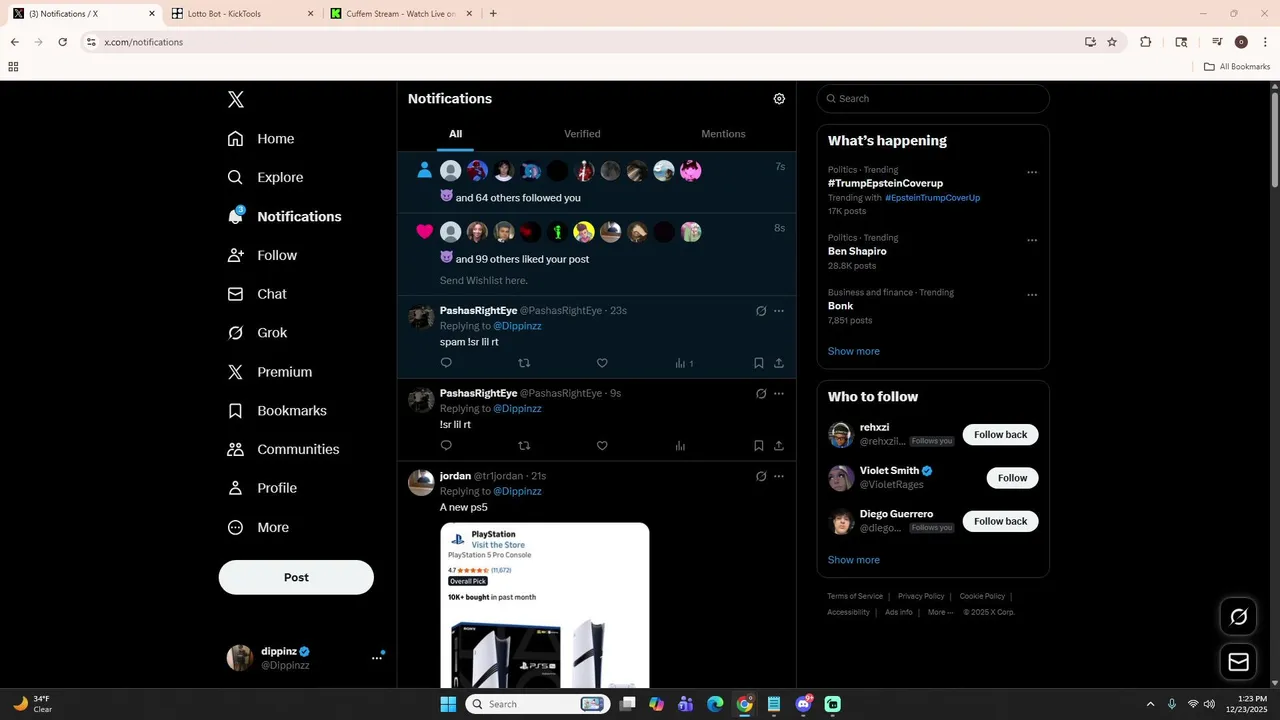Open the PlayStation 5 image in jordan's post
The width and height of the screenshot is (1280, 720).
click(545, 605)
